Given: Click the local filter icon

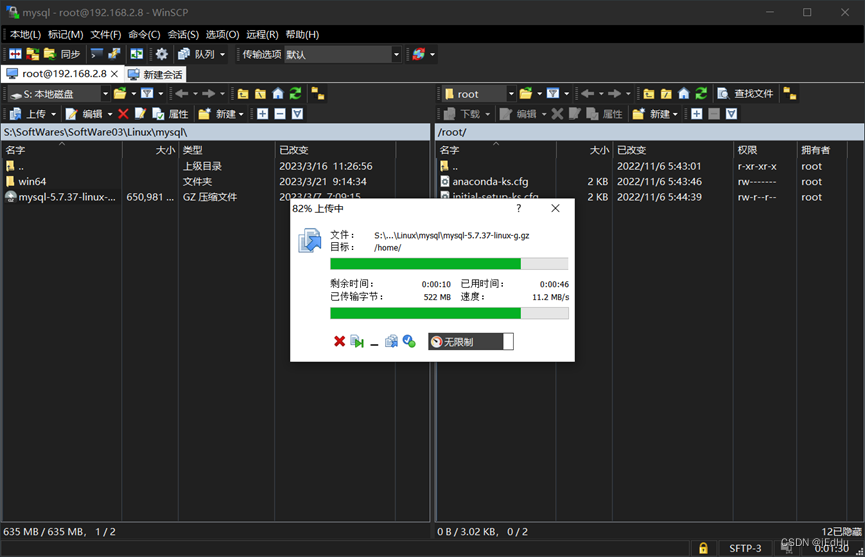Looking at the screenshot, I should [x=147, y=94].
